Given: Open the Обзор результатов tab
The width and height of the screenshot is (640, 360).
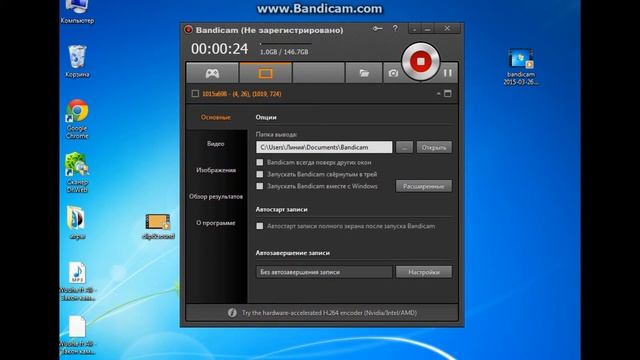Looking at the screenshot, I should coord(216,197).
